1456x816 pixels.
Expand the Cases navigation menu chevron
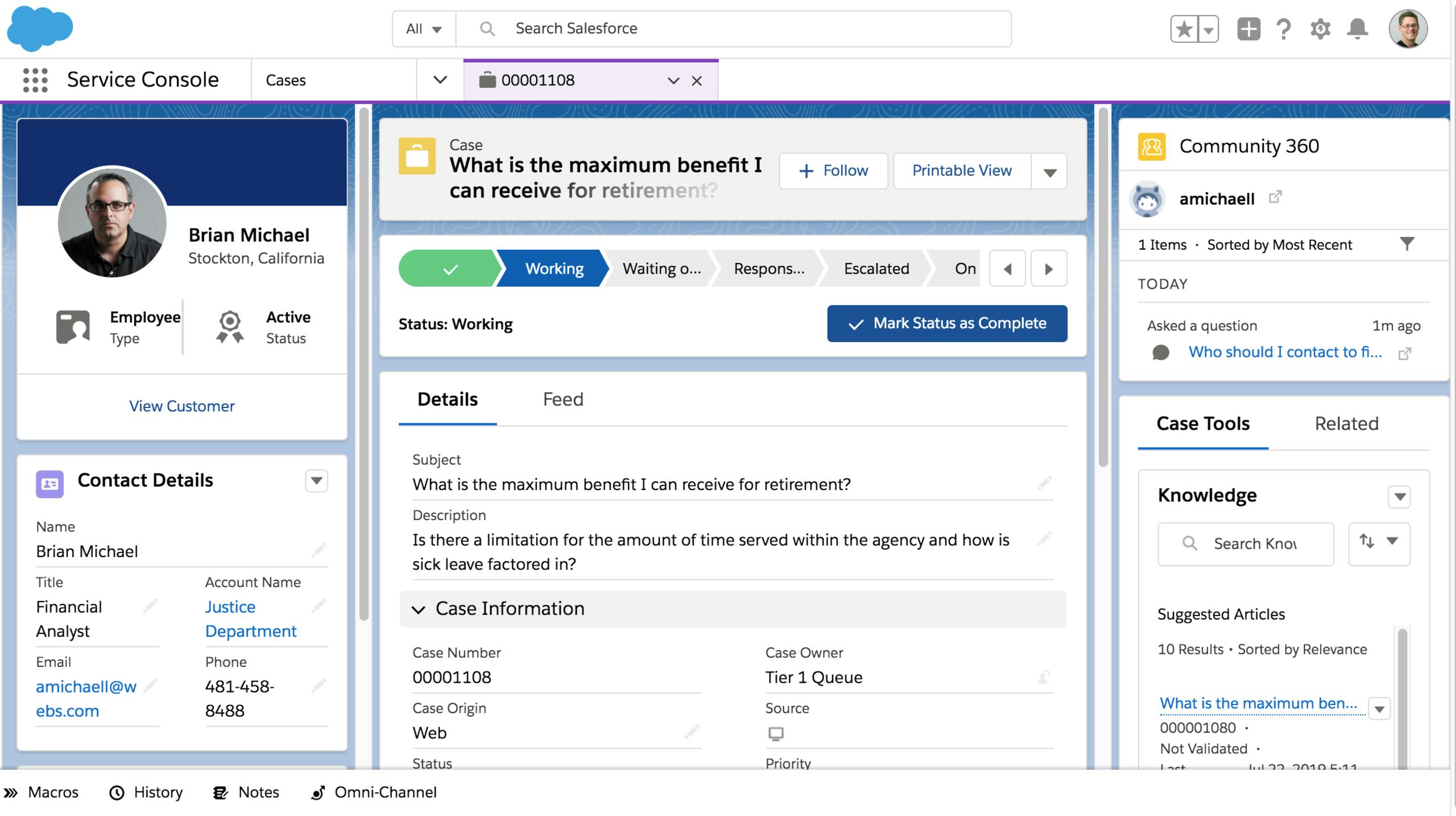440,80
